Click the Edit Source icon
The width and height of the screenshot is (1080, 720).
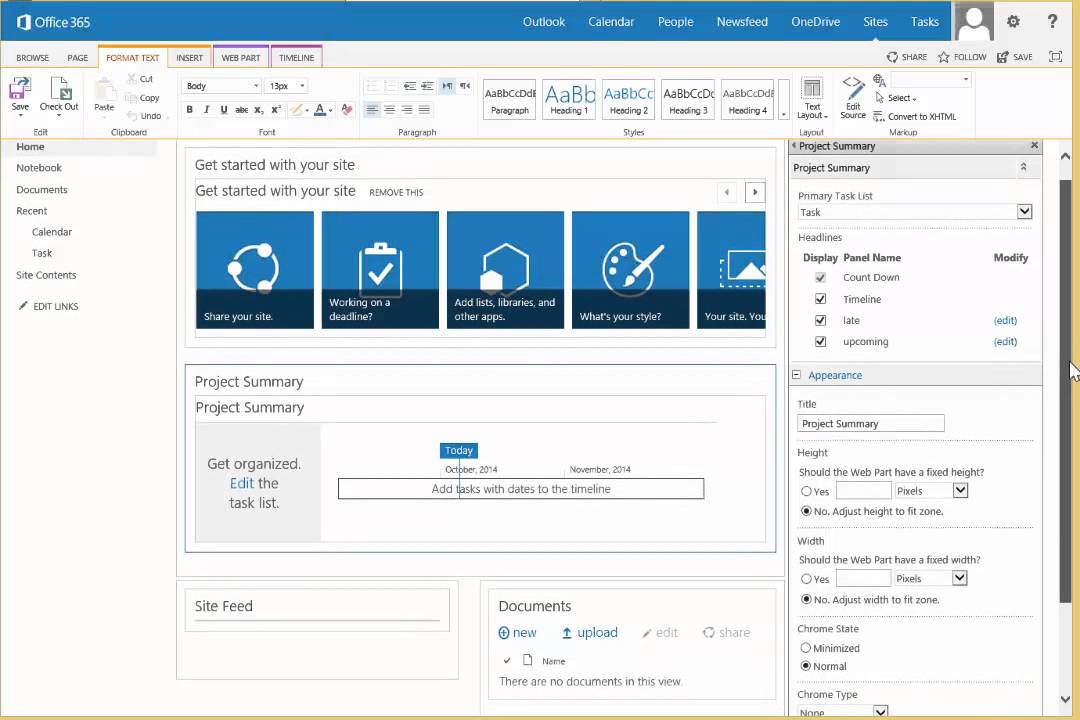point(853,98)
